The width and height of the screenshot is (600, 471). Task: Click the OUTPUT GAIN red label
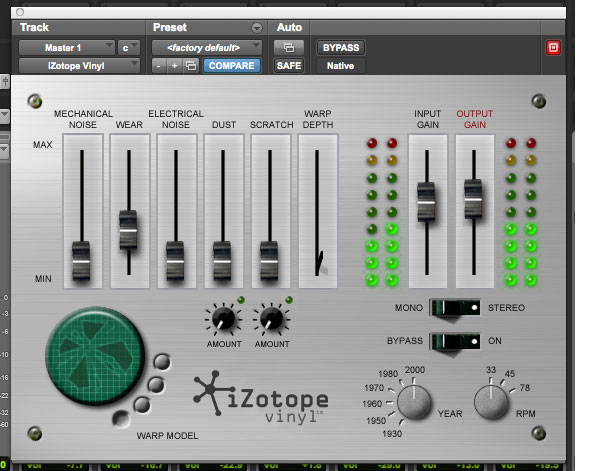click(x=474, y=119)
